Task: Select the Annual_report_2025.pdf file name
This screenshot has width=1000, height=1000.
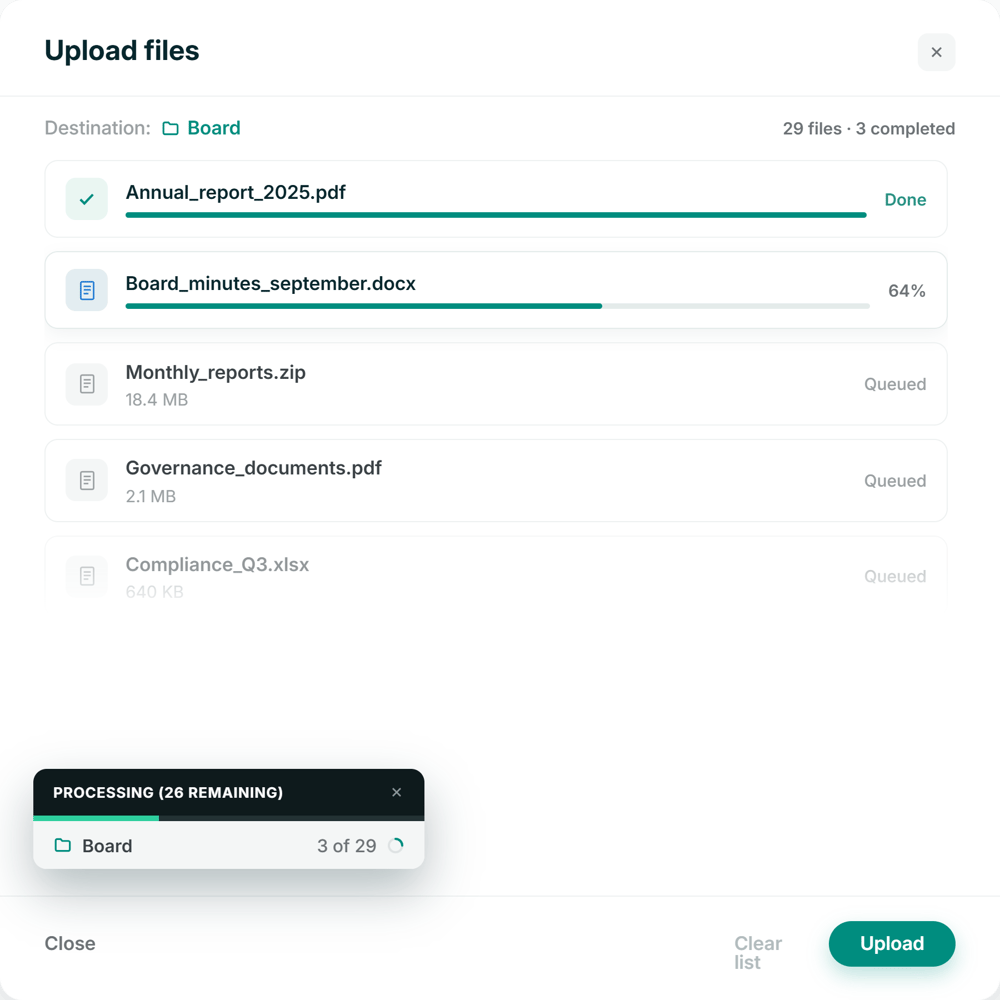Action: tap(235, 192)
